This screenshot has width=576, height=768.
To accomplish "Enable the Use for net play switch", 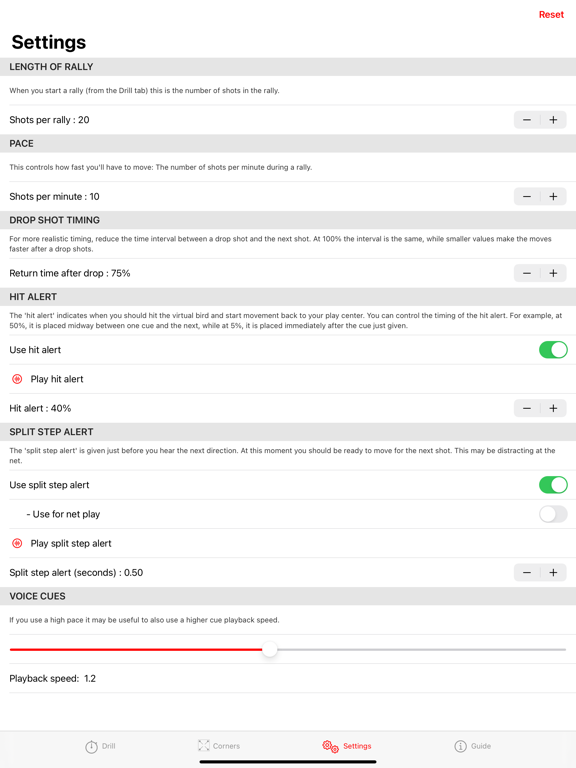I will tap(553, 514).
